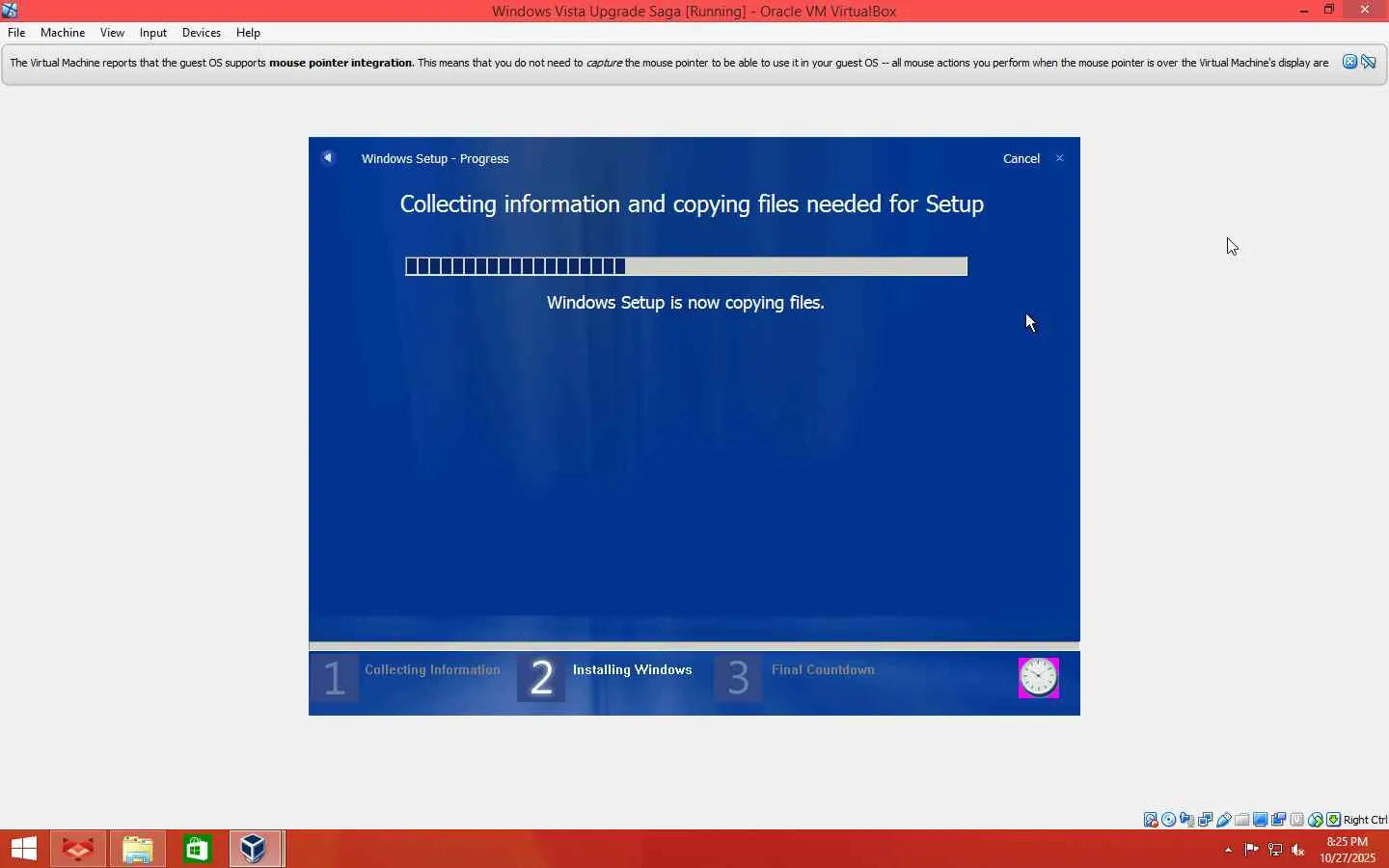This screenshot has height=868, width=1389.
Task: Click the display status icon
Action: 1261,820
